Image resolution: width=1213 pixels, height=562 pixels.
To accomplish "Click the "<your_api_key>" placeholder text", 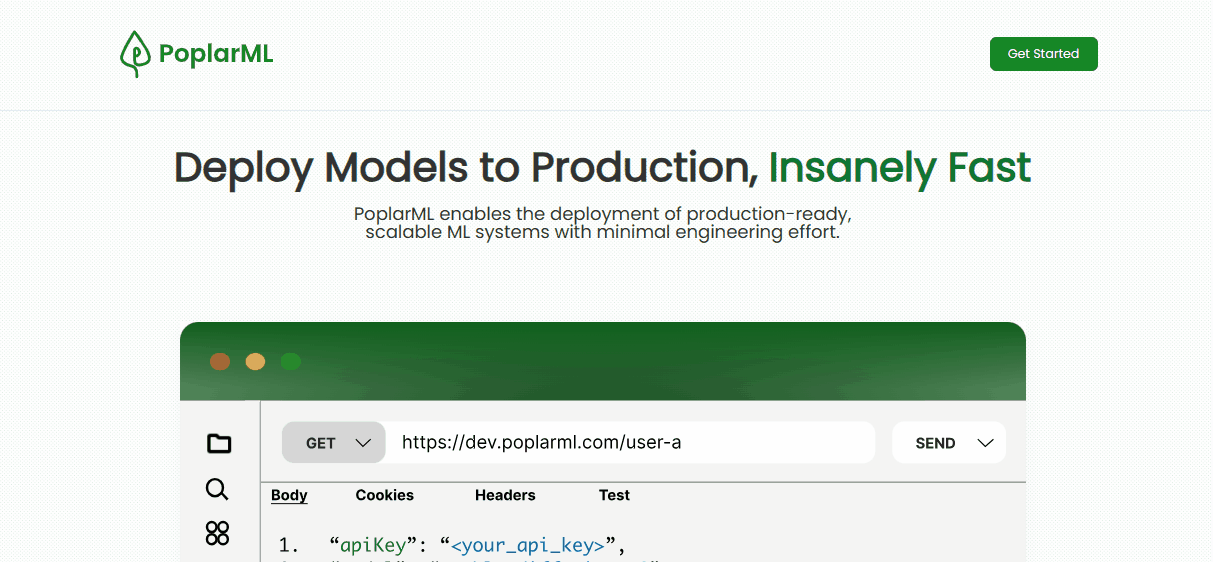I will click(528, 545).
